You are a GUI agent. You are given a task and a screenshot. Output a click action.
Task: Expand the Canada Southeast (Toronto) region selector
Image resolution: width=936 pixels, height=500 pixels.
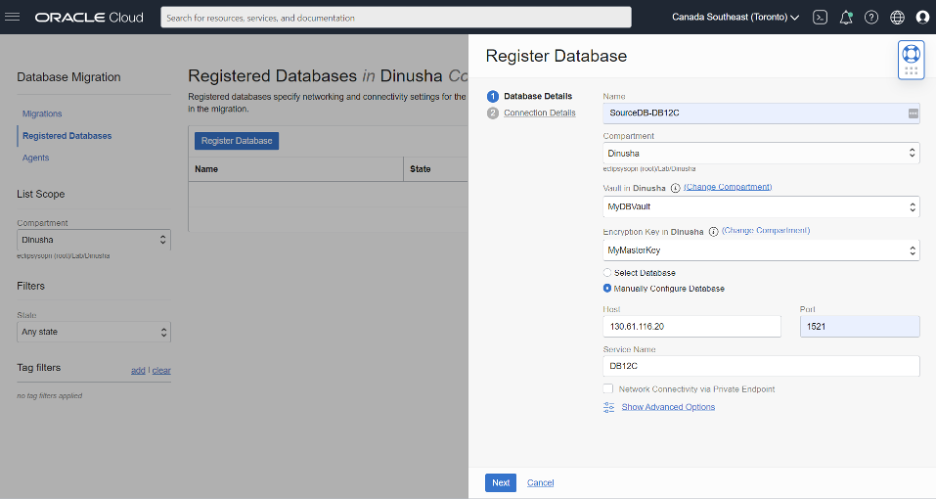click(735, 17)
